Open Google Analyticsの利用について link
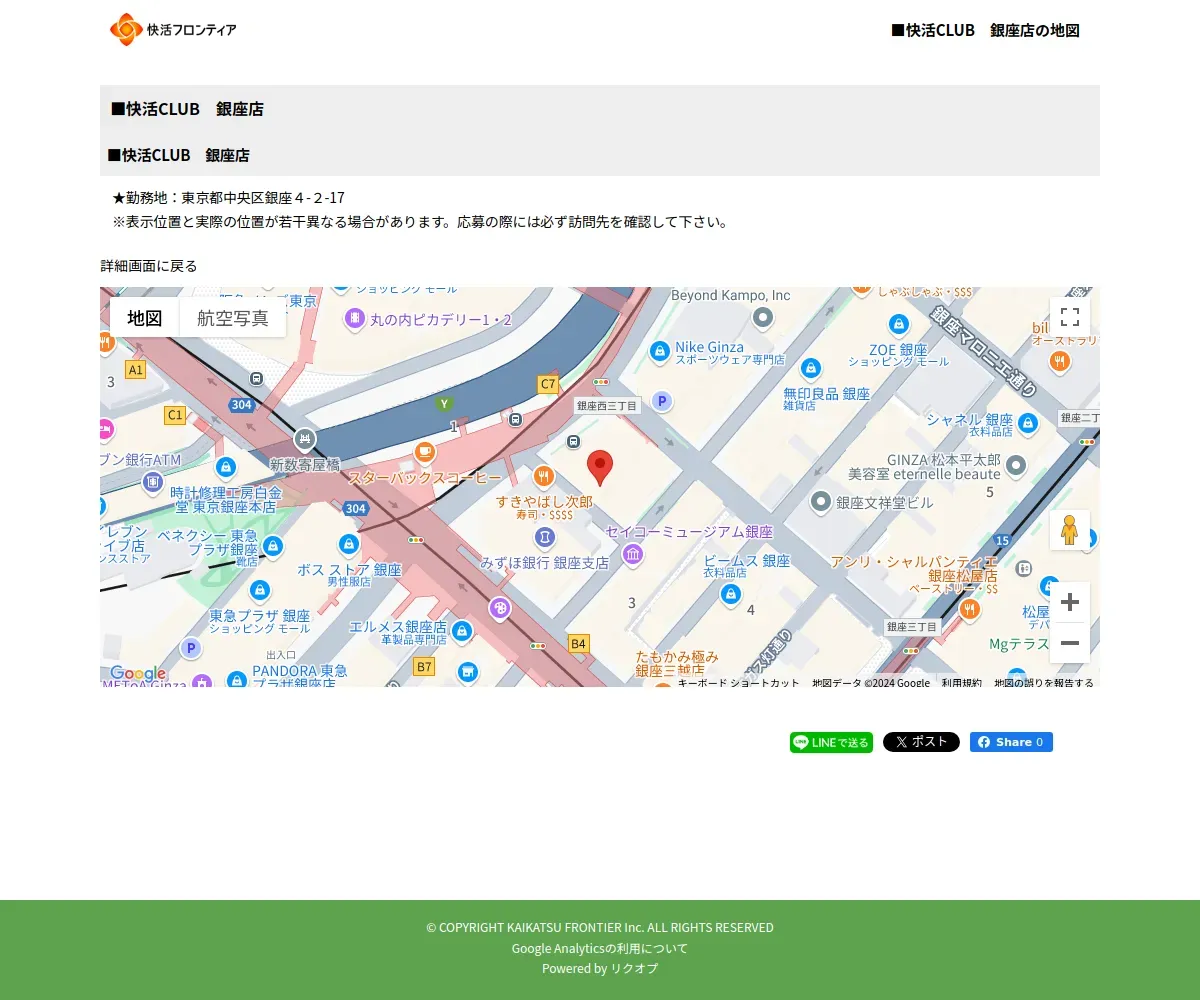Image resolution: width=1200 pixels, height=1000 pixels. point(600,948)
